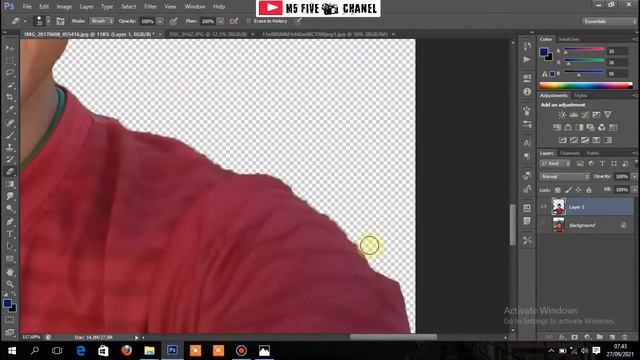Click the Vibrance adjustment icon

coord(608,115)
